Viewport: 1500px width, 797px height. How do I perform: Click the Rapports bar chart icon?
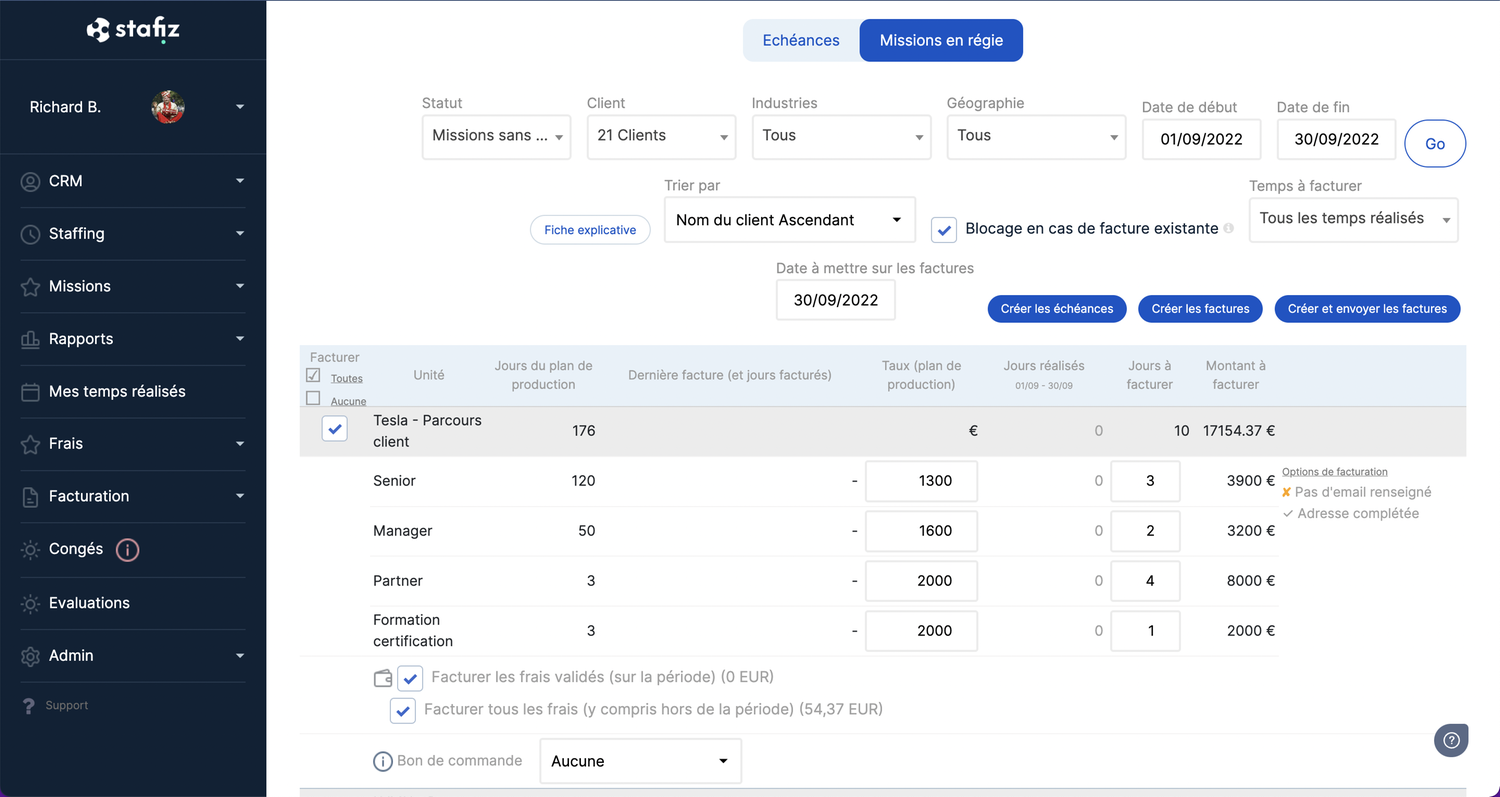pos(30,339)
